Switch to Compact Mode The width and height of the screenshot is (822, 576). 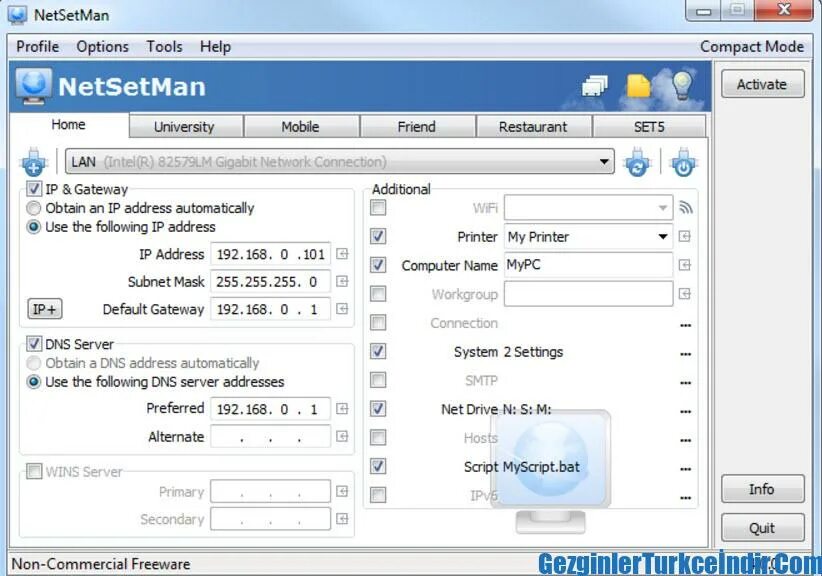752,47
